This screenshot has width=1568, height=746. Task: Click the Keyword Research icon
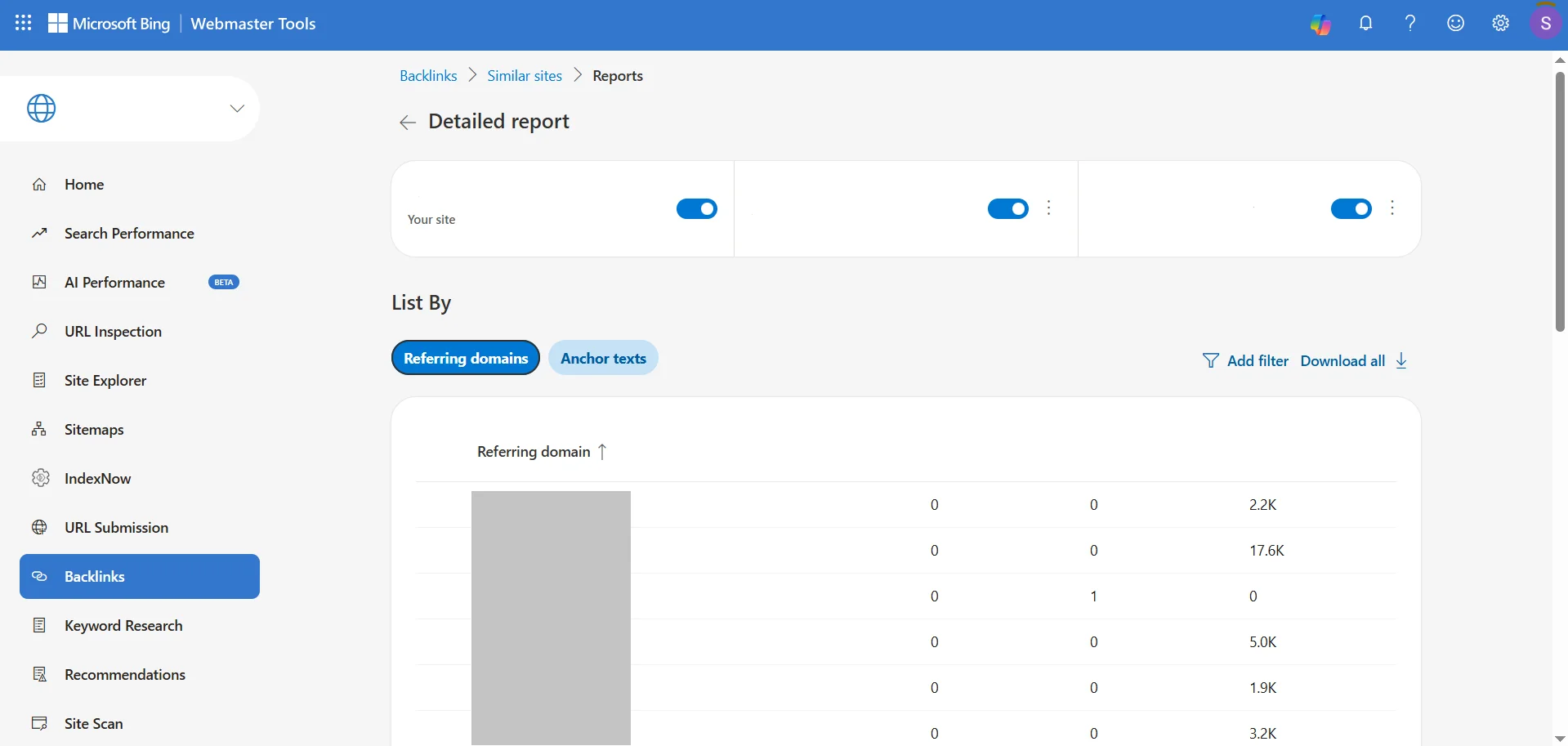39,625
